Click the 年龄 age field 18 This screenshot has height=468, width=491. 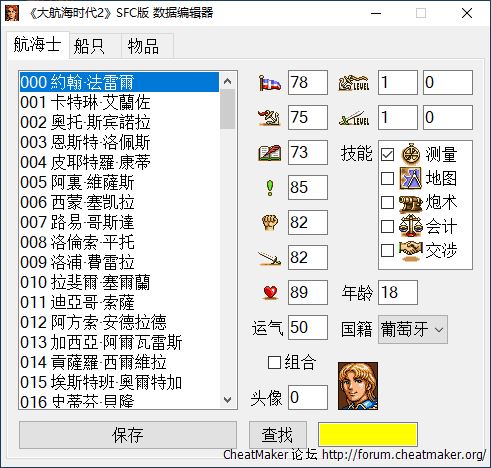pyautogui.click(x=398, y=292)
